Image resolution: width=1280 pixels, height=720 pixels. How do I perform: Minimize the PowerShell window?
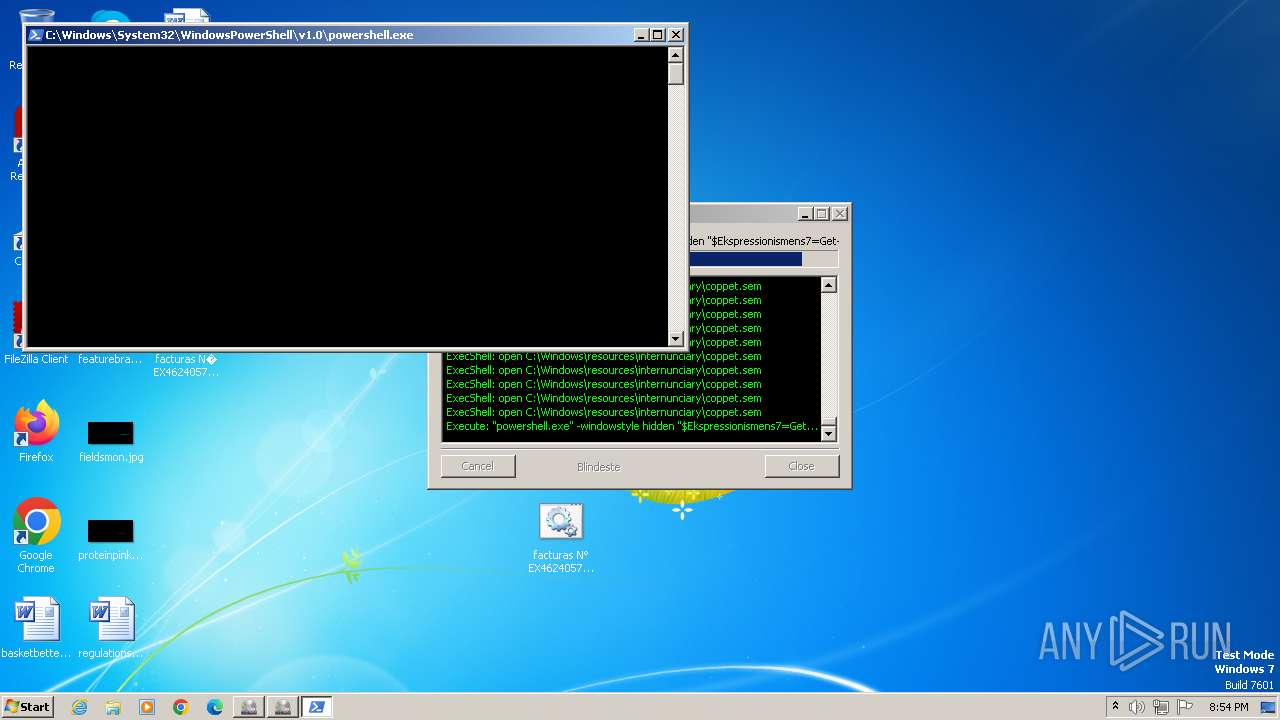(x=641, y=35)
